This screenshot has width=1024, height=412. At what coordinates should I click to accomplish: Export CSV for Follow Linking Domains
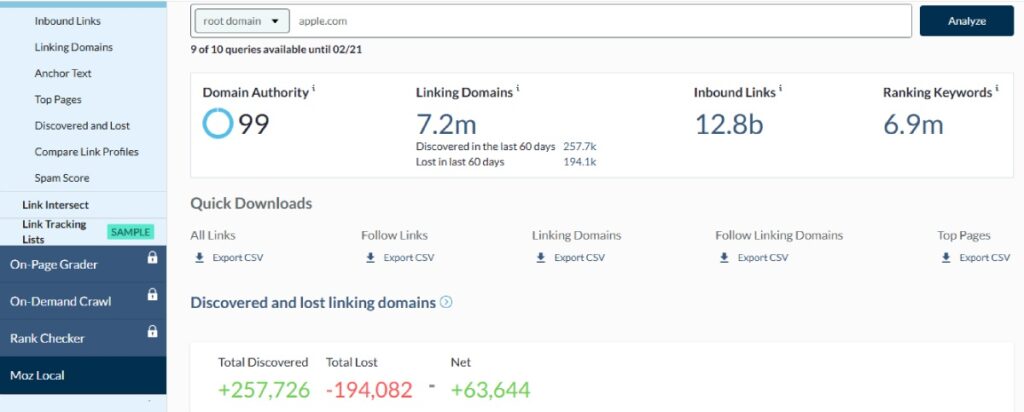pyautogui.click(x=763, y=257)
